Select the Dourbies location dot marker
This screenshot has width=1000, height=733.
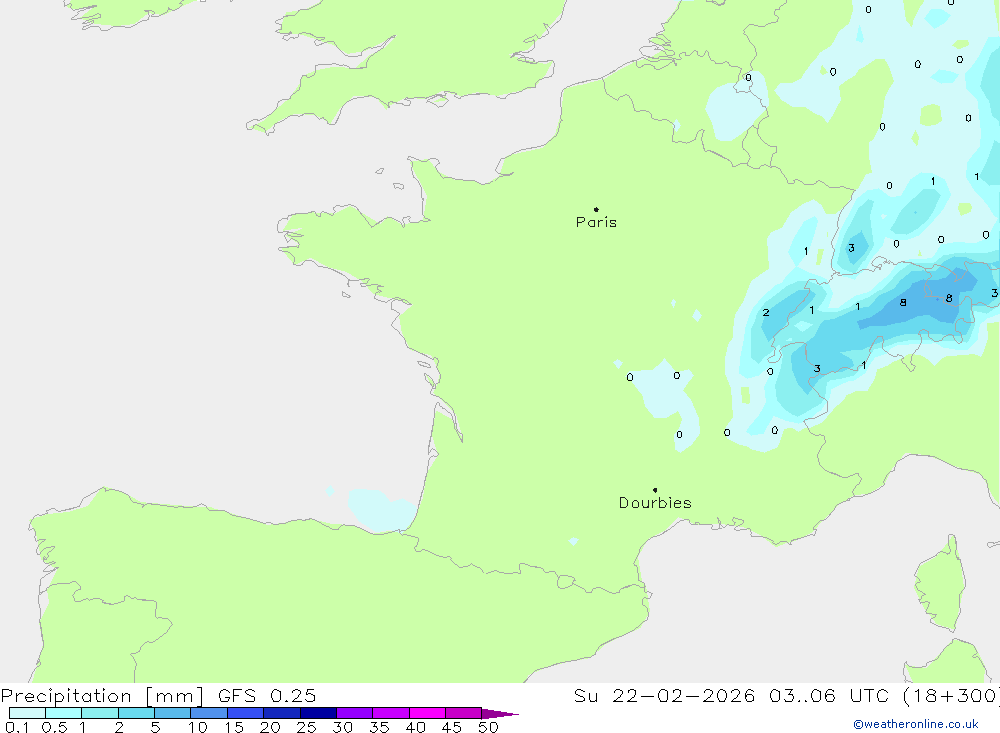click(x=655, y=490)
